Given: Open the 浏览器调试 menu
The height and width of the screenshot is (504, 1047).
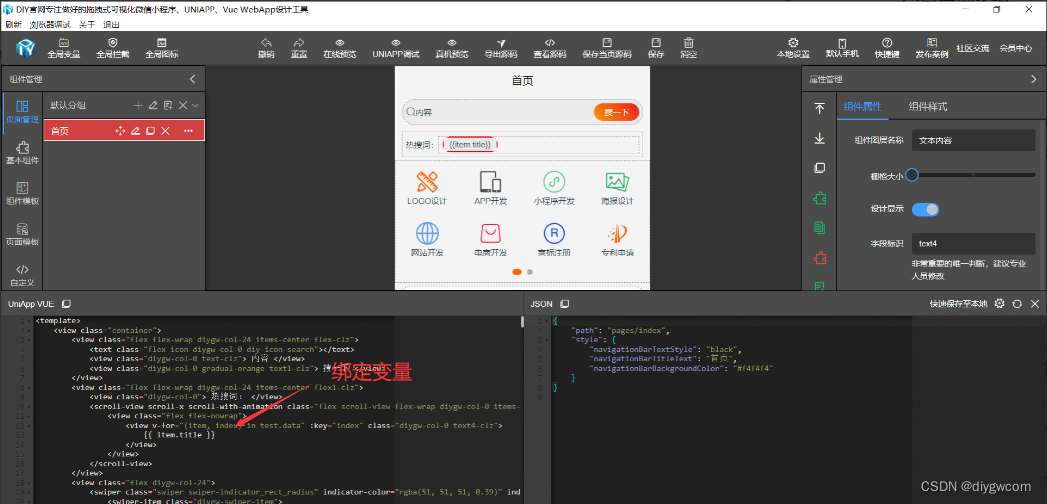Looking at the screenshot, I should (x=50, y=25).
